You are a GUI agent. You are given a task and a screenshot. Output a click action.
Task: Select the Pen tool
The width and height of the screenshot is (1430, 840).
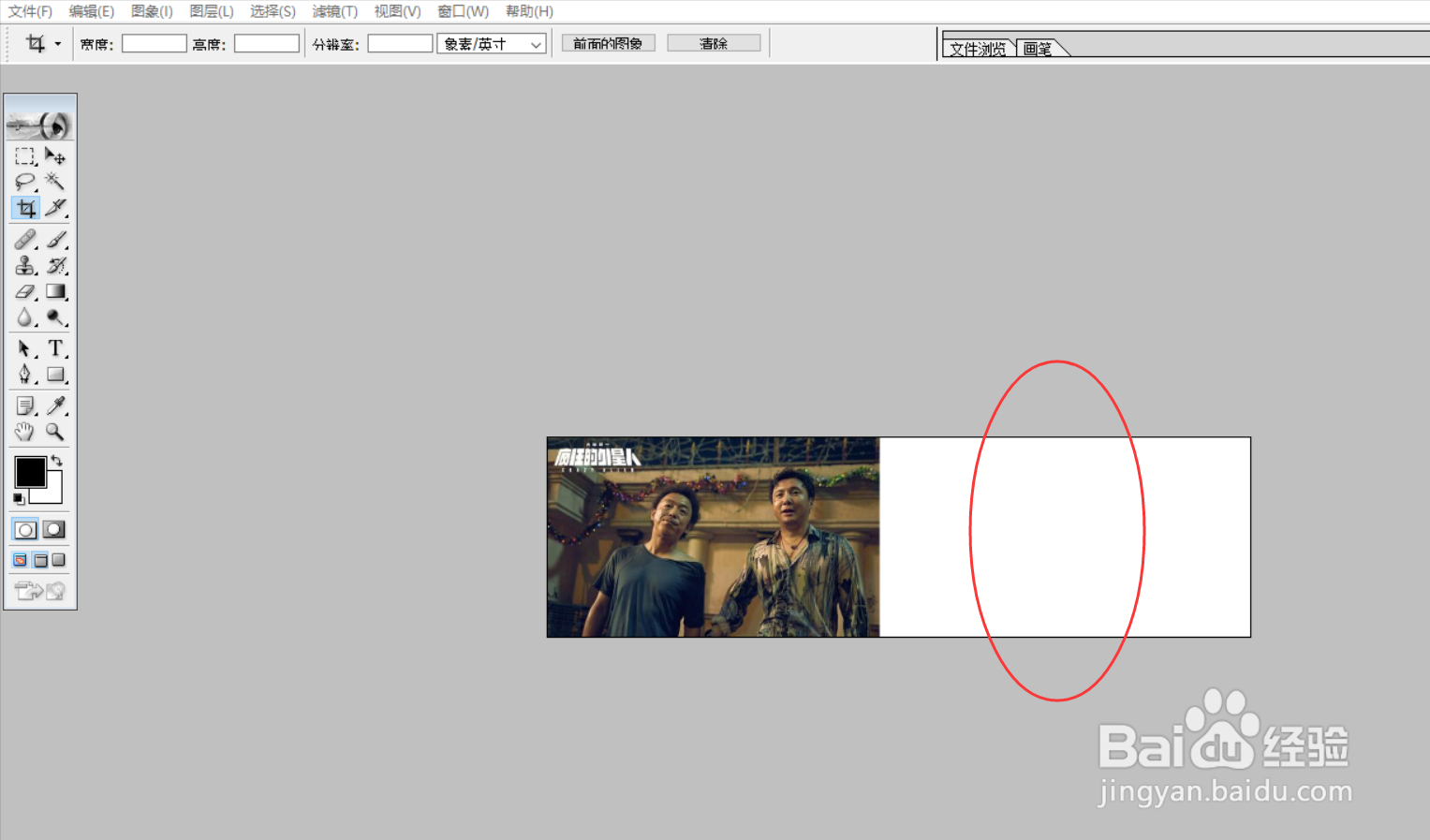click(x=25, y=375)
